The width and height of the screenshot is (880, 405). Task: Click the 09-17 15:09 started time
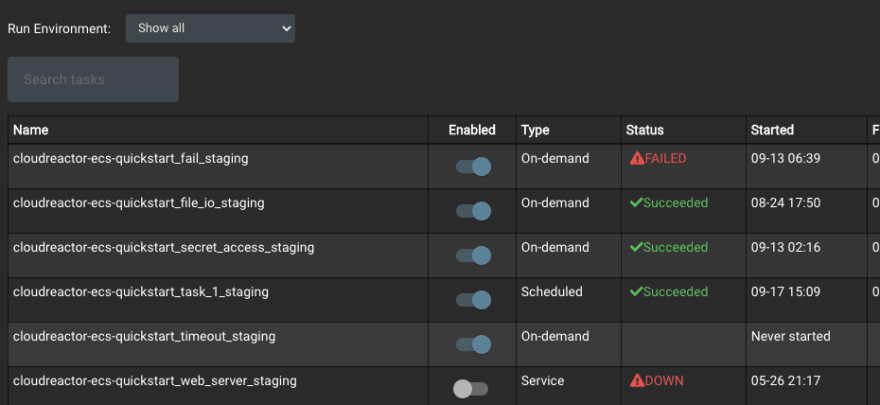click(786, 292)
